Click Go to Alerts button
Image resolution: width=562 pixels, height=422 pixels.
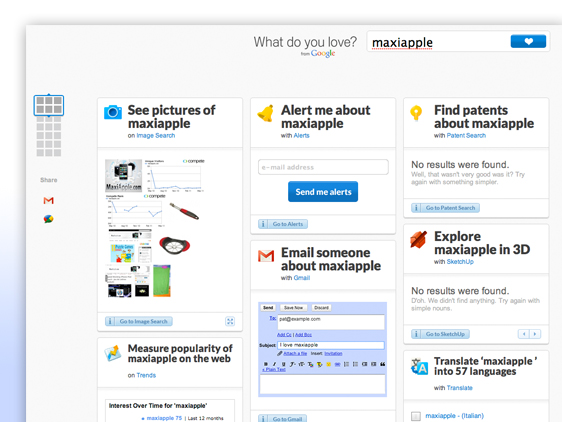[283, 224]
